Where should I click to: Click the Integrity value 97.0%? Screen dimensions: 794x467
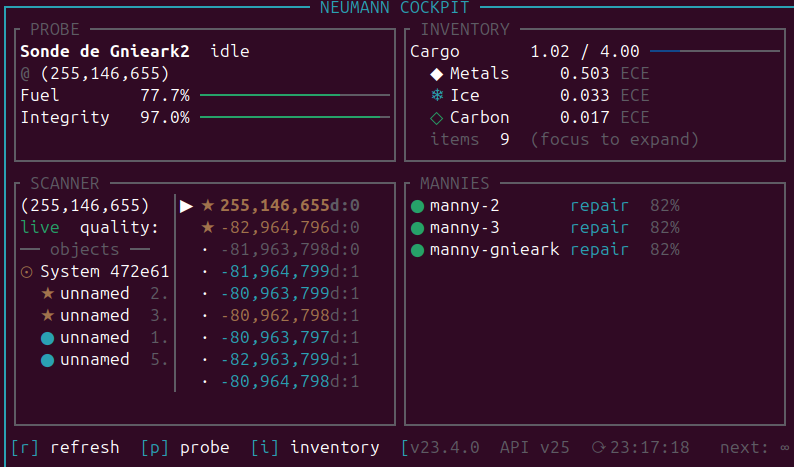point(165,118)
